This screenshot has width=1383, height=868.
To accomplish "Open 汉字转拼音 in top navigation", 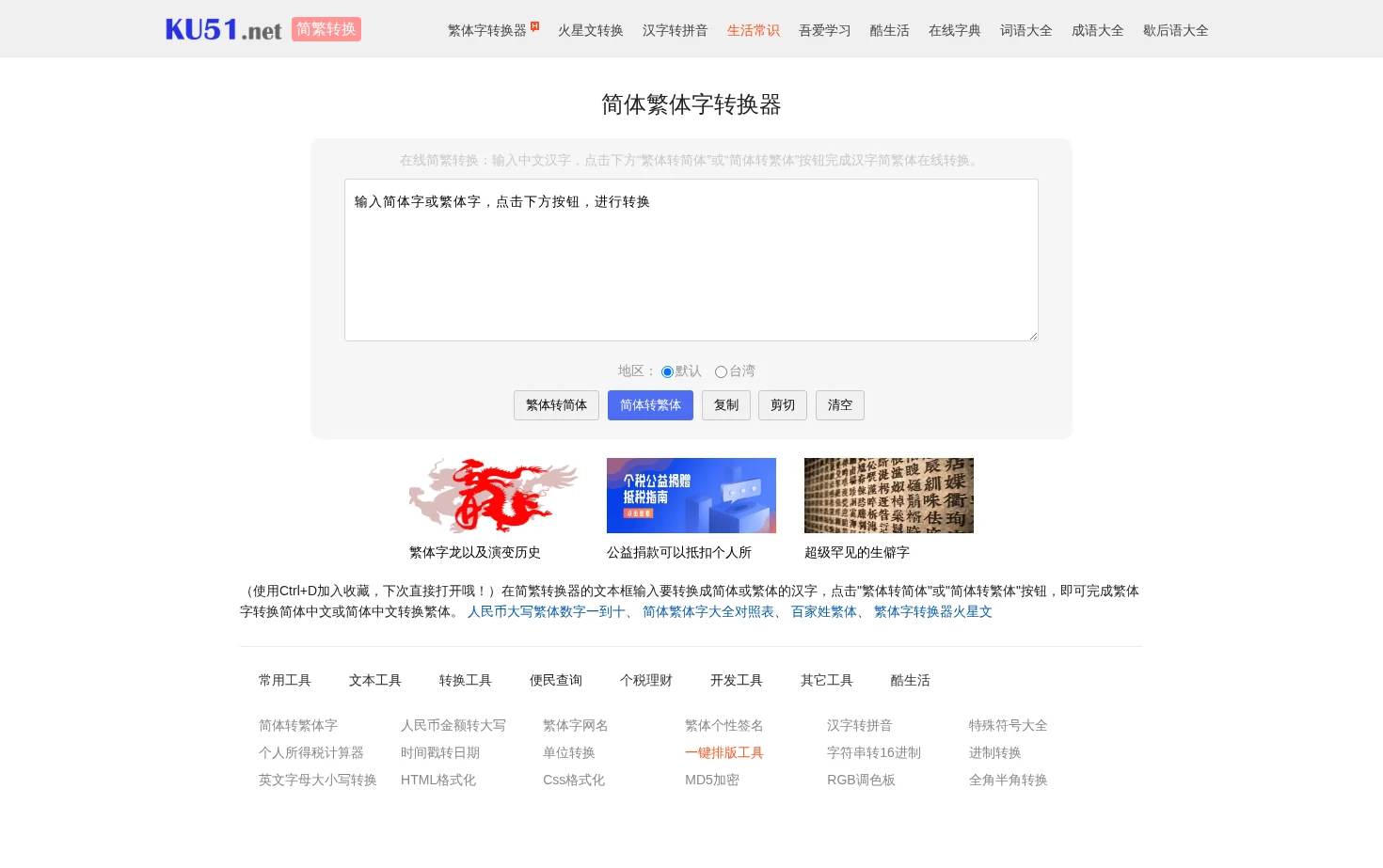I will click(676, 30).
